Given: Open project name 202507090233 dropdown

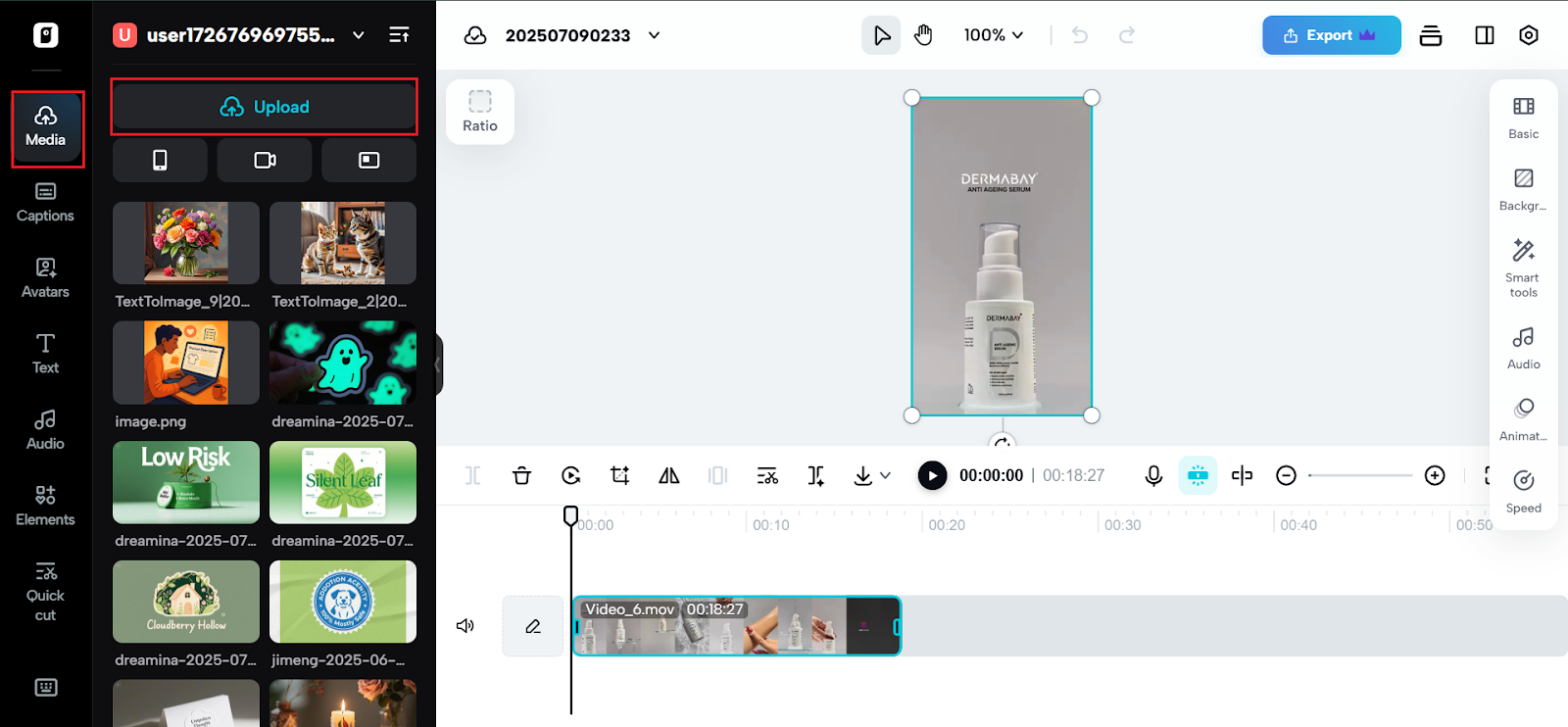Looking at the screenshot, I should [x=654, y=35].
